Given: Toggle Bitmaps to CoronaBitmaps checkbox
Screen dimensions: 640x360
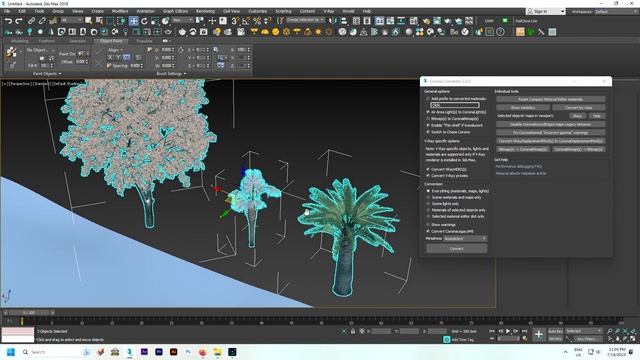Looking at the screenshot, I should [428, 119].
